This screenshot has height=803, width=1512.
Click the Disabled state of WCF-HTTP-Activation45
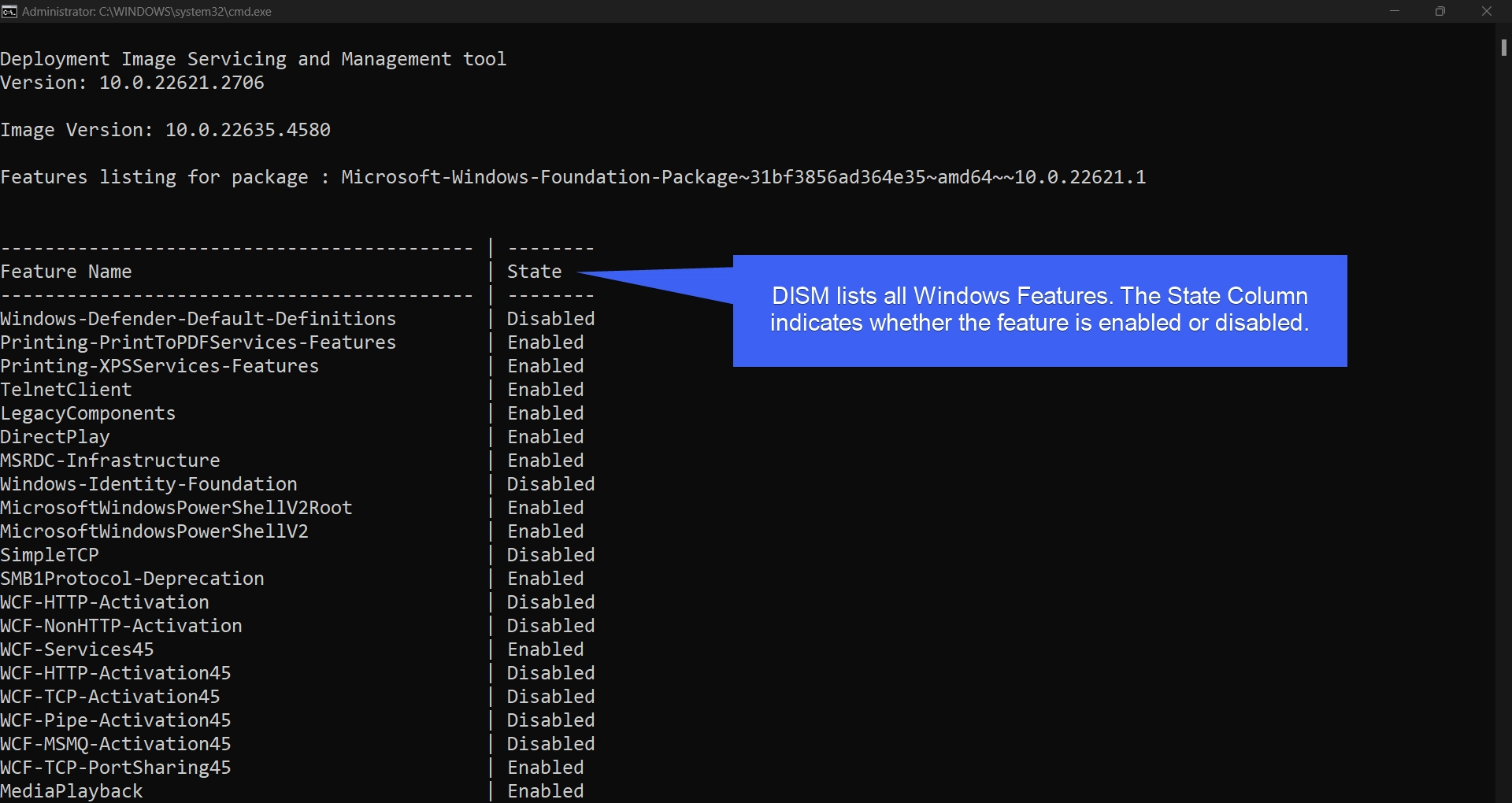[x=551, y=673]
